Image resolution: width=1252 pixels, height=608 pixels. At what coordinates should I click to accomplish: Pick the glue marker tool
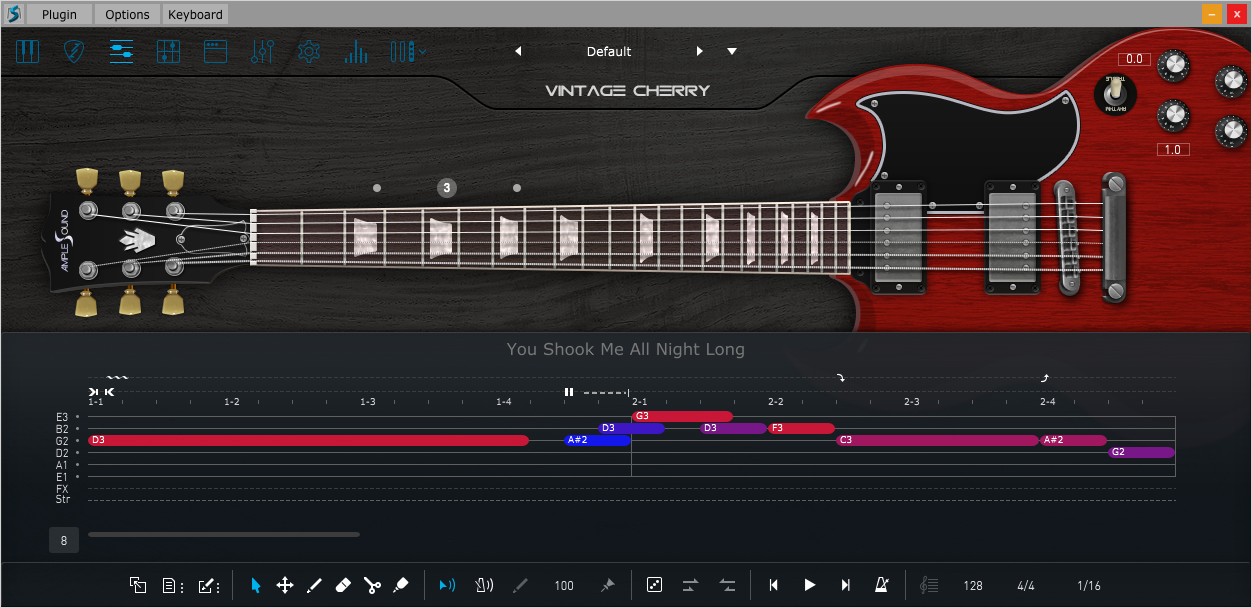coord(400,585)
